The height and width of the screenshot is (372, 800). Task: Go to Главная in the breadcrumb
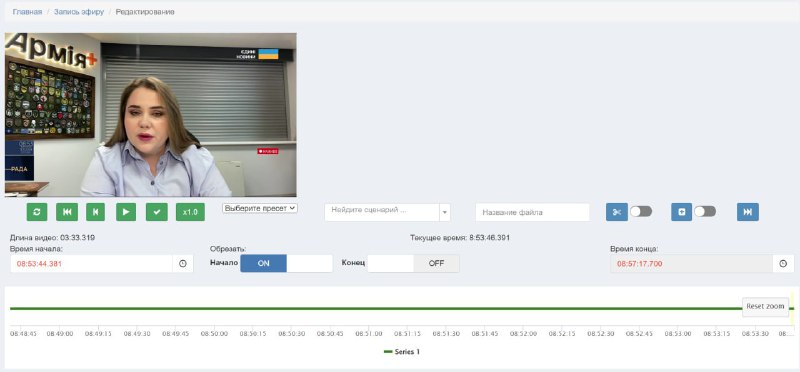27,12
